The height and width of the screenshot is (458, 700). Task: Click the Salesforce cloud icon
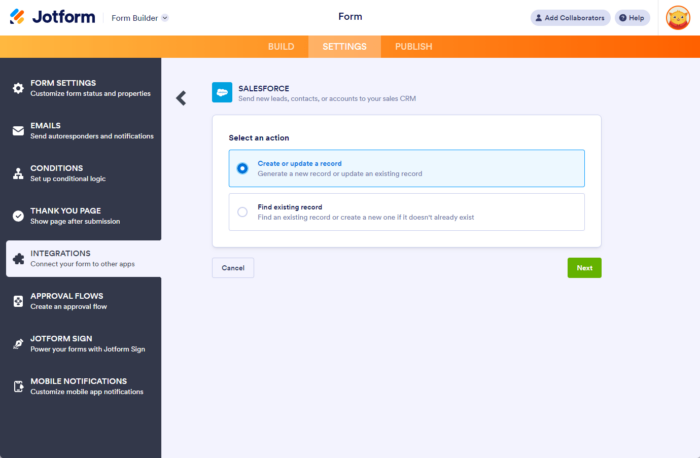click(222, 92)
